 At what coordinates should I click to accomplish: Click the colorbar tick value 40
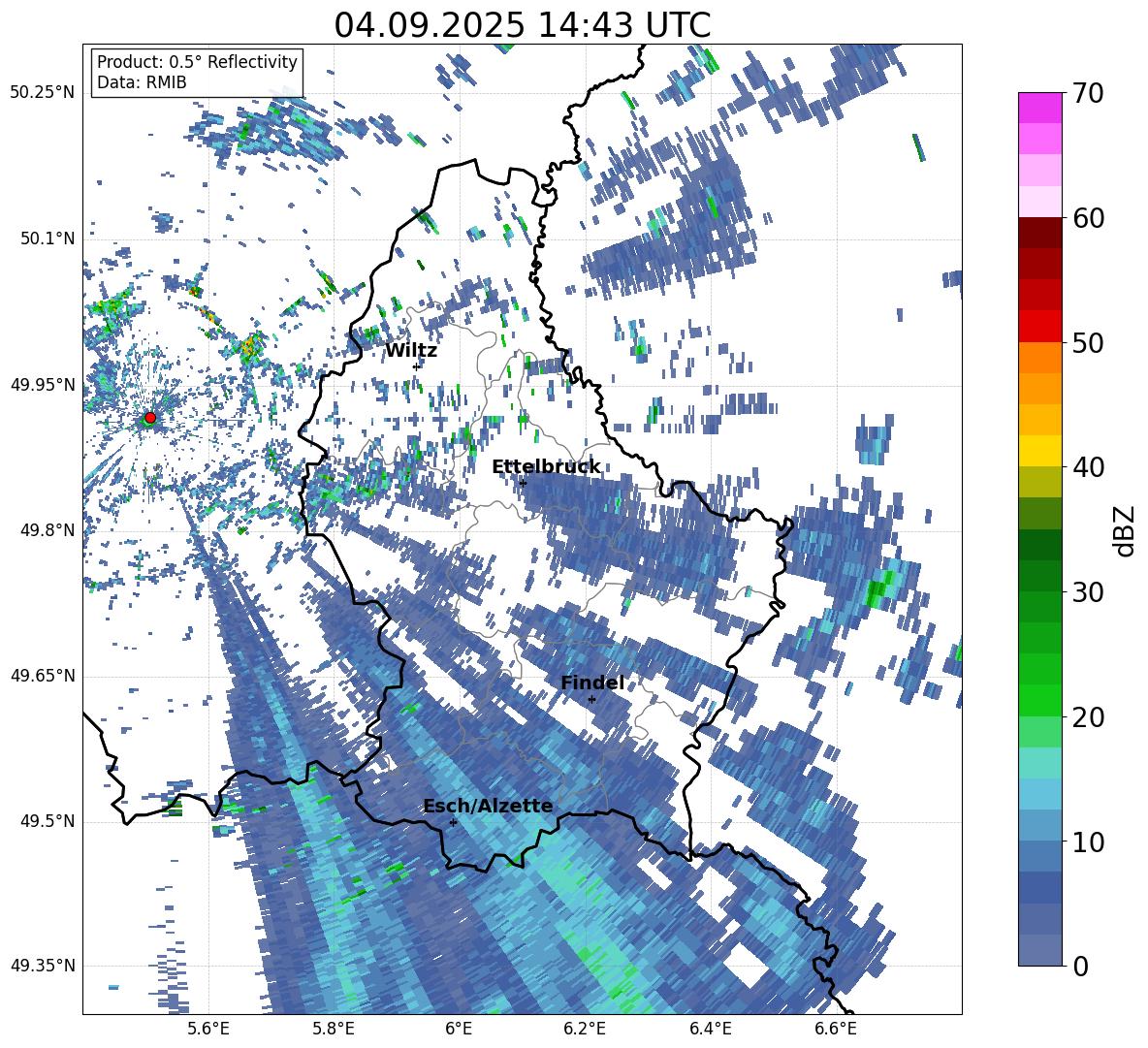point(1089,467)
